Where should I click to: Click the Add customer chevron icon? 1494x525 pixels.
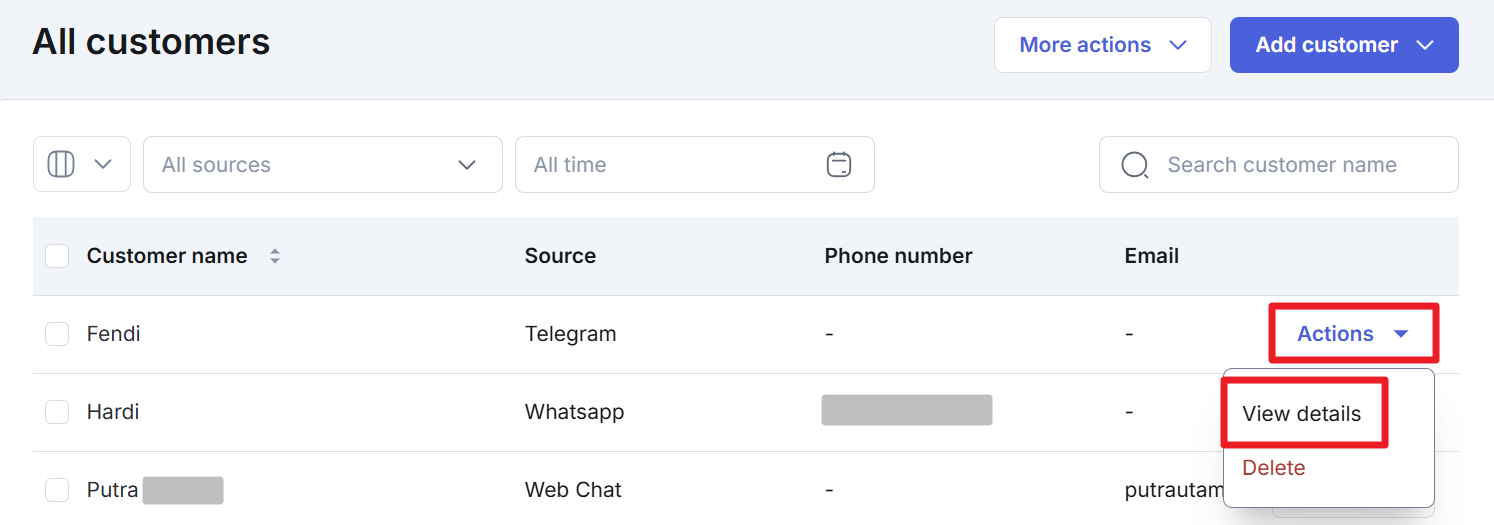coord(1426,45)
